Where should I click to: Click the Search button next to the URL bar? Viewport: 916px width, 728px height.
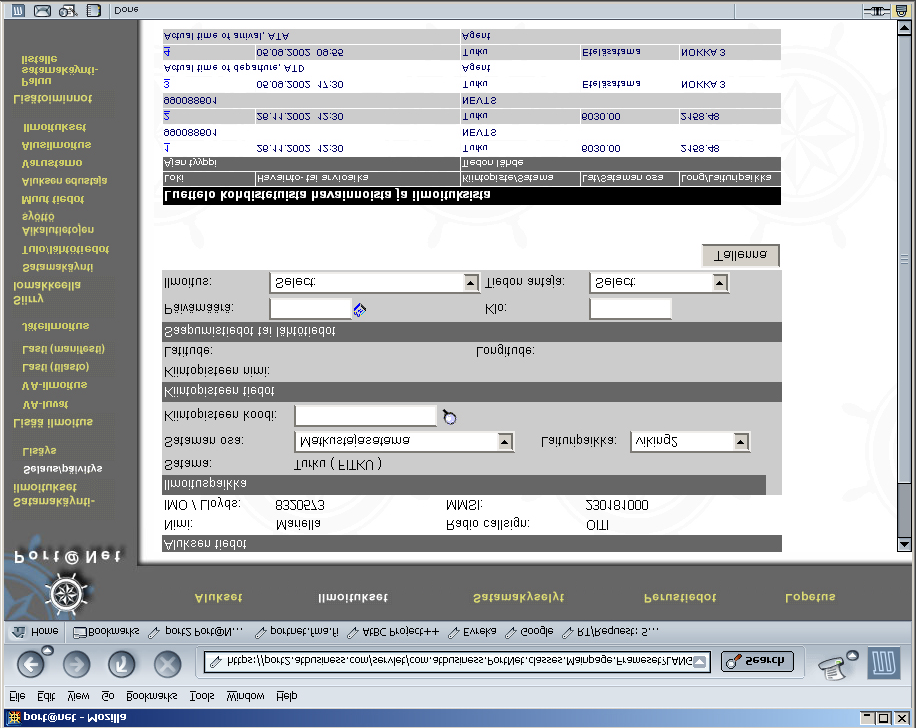(x=757, y=661)
